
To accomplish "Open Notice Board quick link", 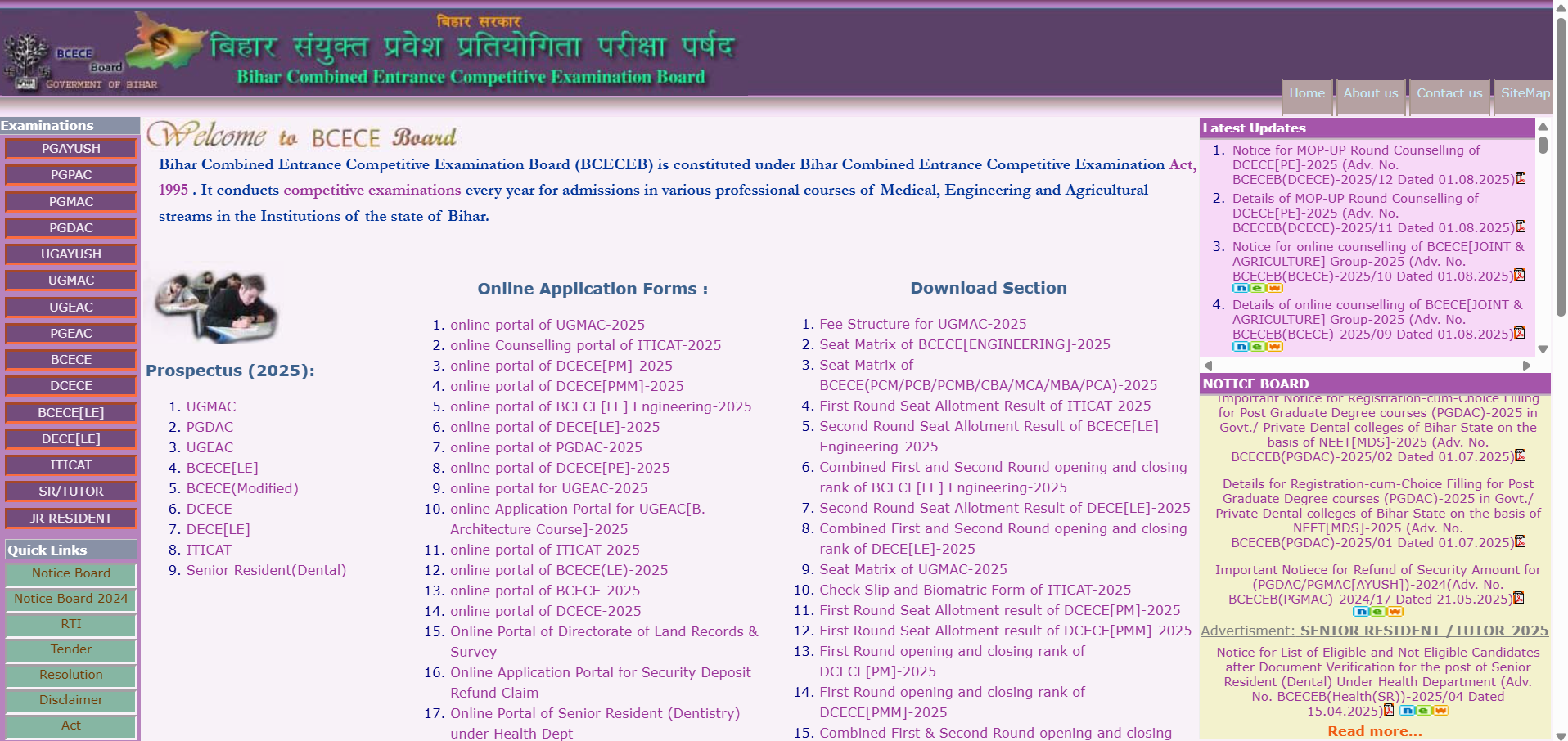I will click(x=71, y=573).
